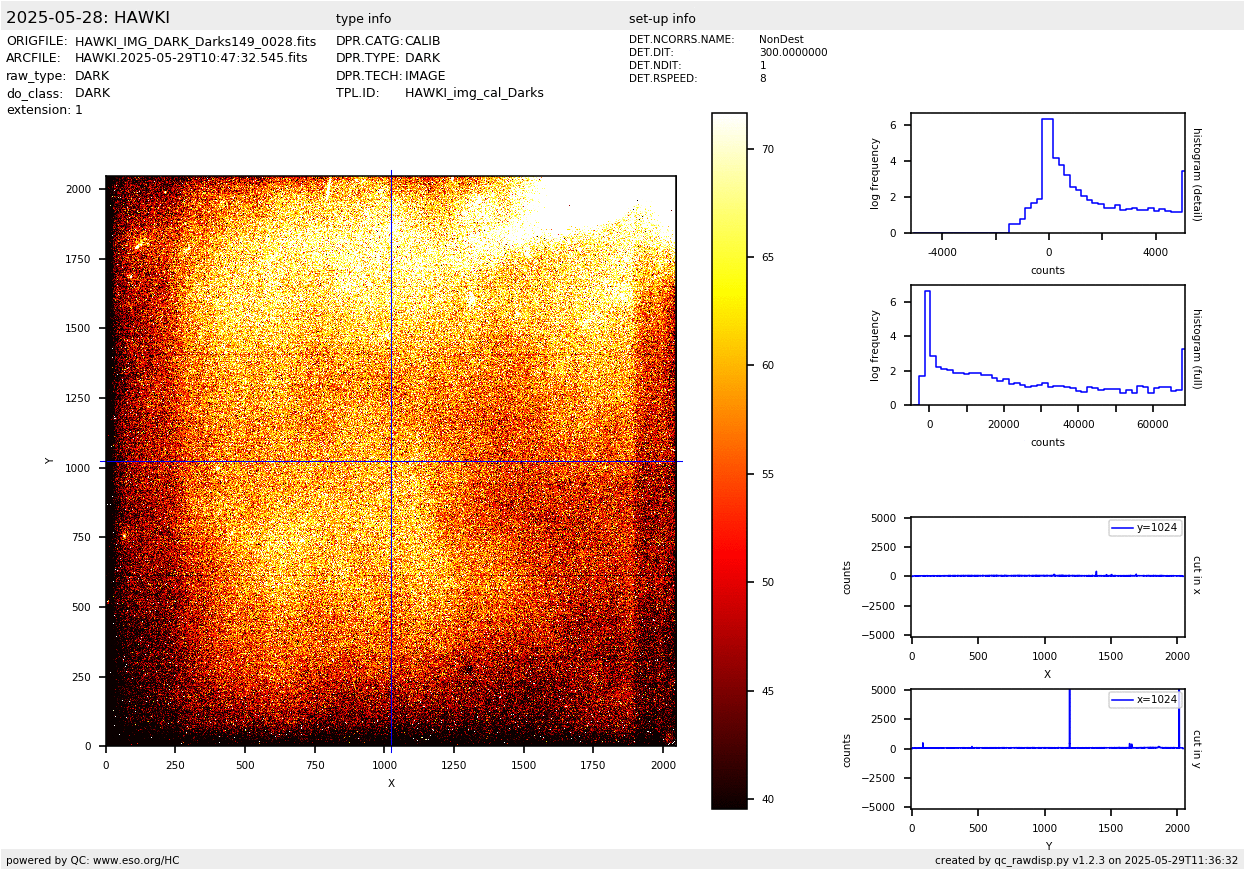
Task: Click the ORIGFILE filename HAWKI_IMG_DARK_Darks149_0028.fits
Action: (195, 42)
